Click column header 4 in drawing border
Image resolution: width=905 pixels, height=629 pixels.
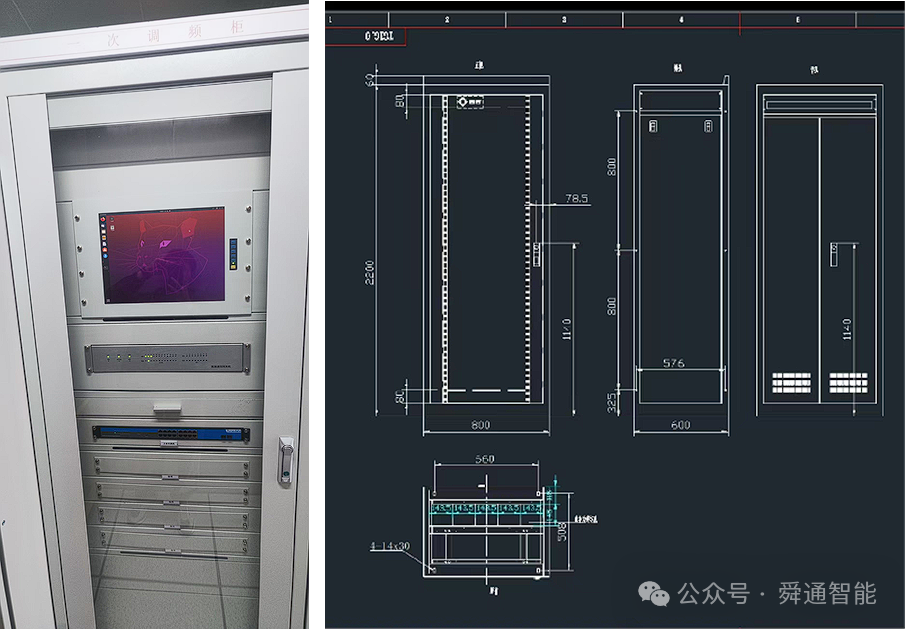tap(681, 20)
